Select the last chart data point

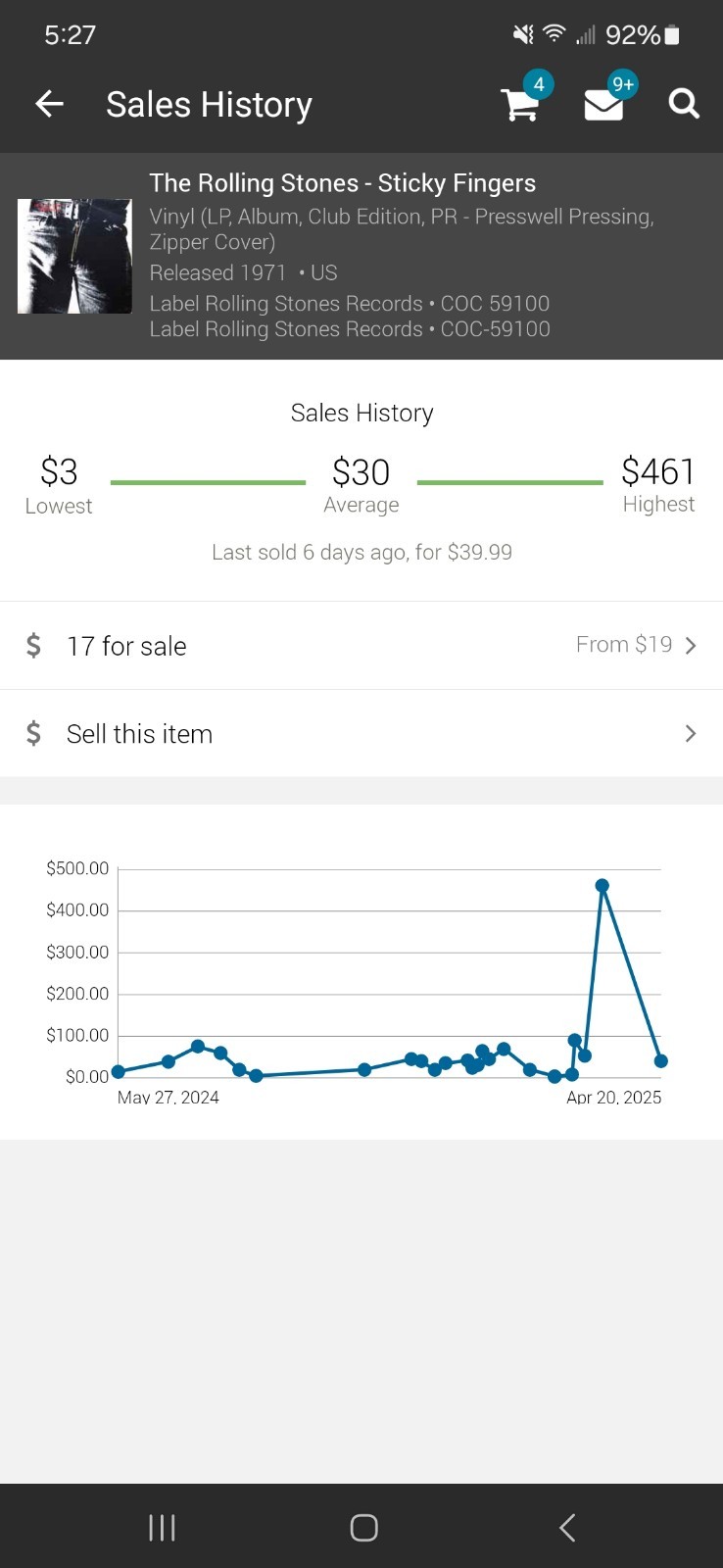click(x=661, y=1061)
